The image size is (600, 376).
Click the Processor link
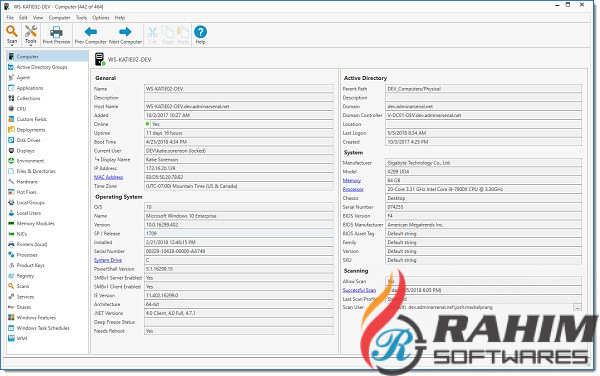(x=353, y=189)
